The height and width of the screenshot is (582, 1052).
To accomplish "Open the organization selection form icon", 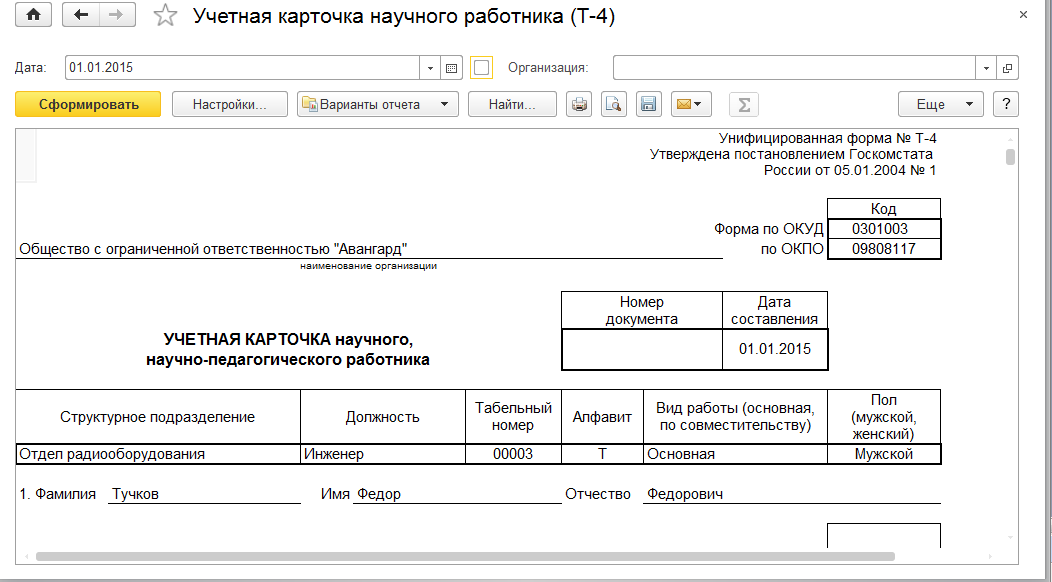I will tap(1007, 68).
